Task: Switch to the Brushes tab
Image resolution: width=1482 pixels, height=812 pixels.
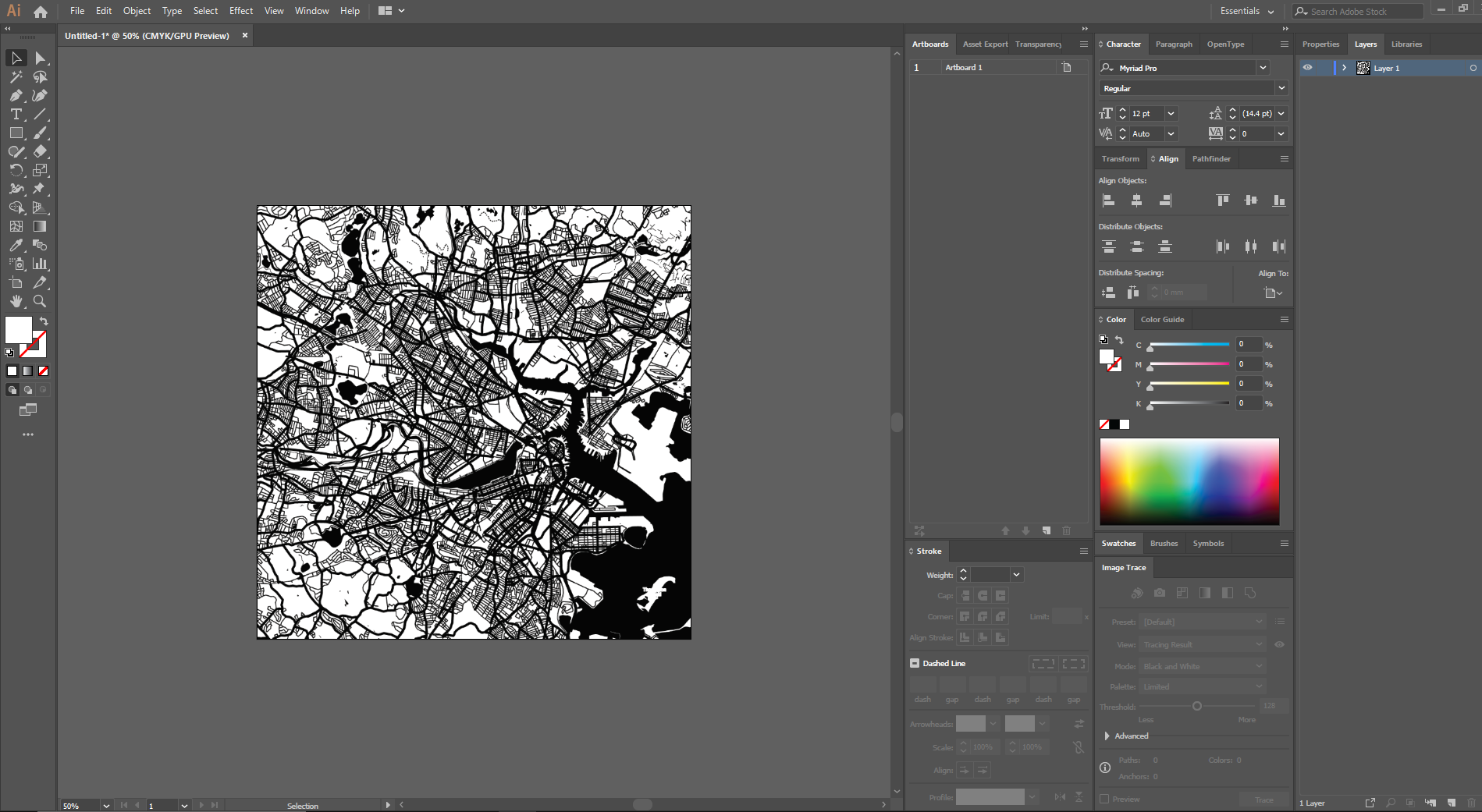Action: coord(1164,543)
